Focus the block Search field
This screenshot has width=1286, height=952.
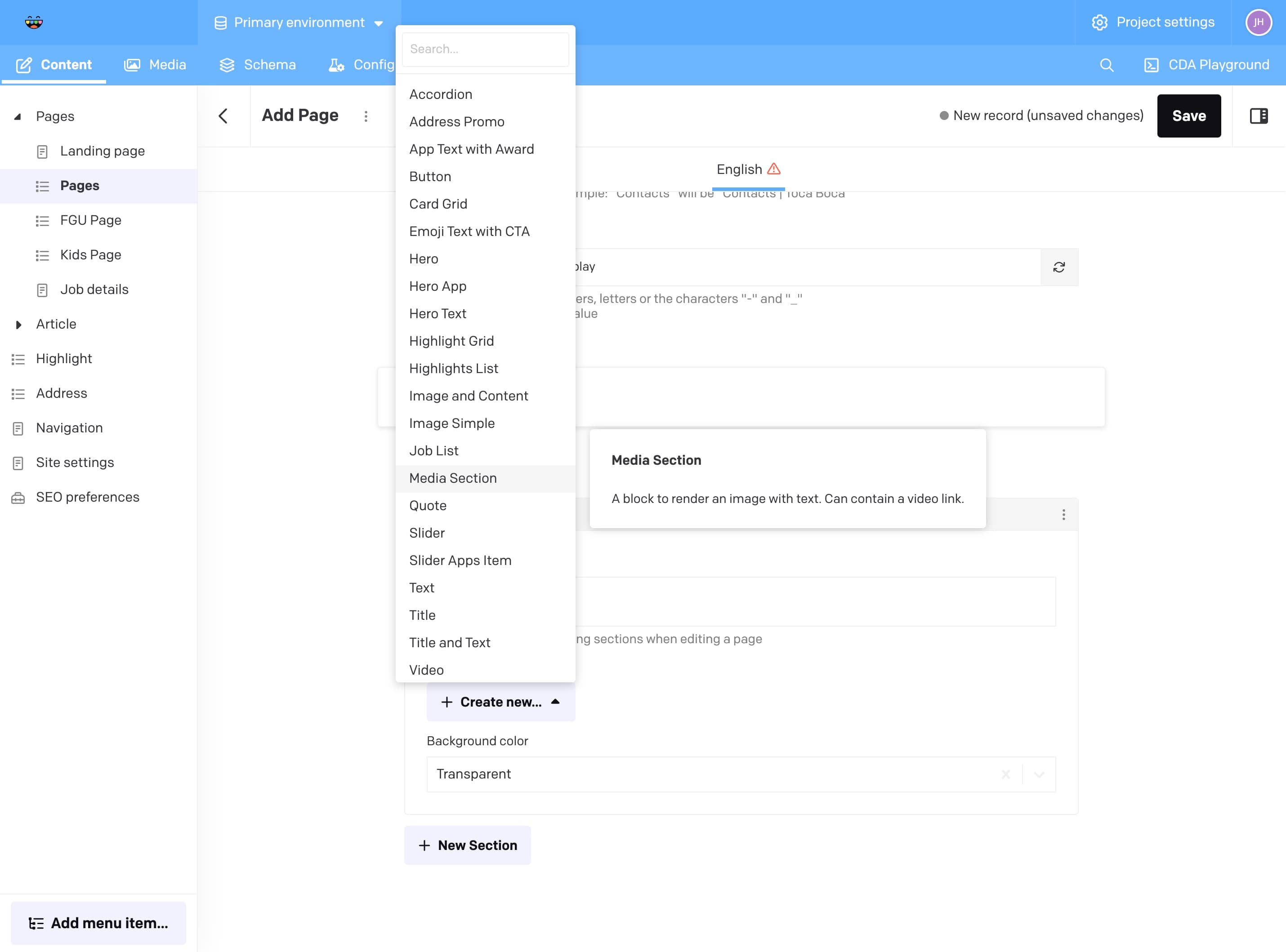coord(485,49)
